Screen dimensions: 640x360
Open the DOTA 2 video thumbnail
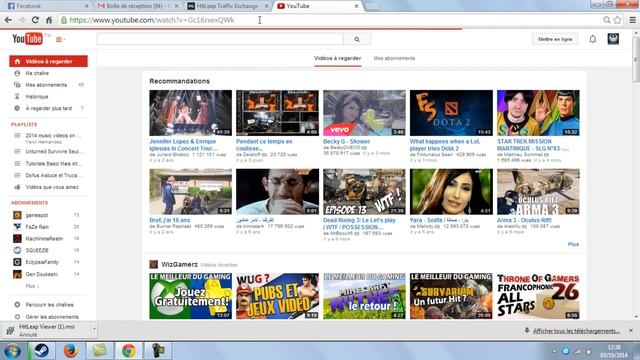[x=451, y=113]
